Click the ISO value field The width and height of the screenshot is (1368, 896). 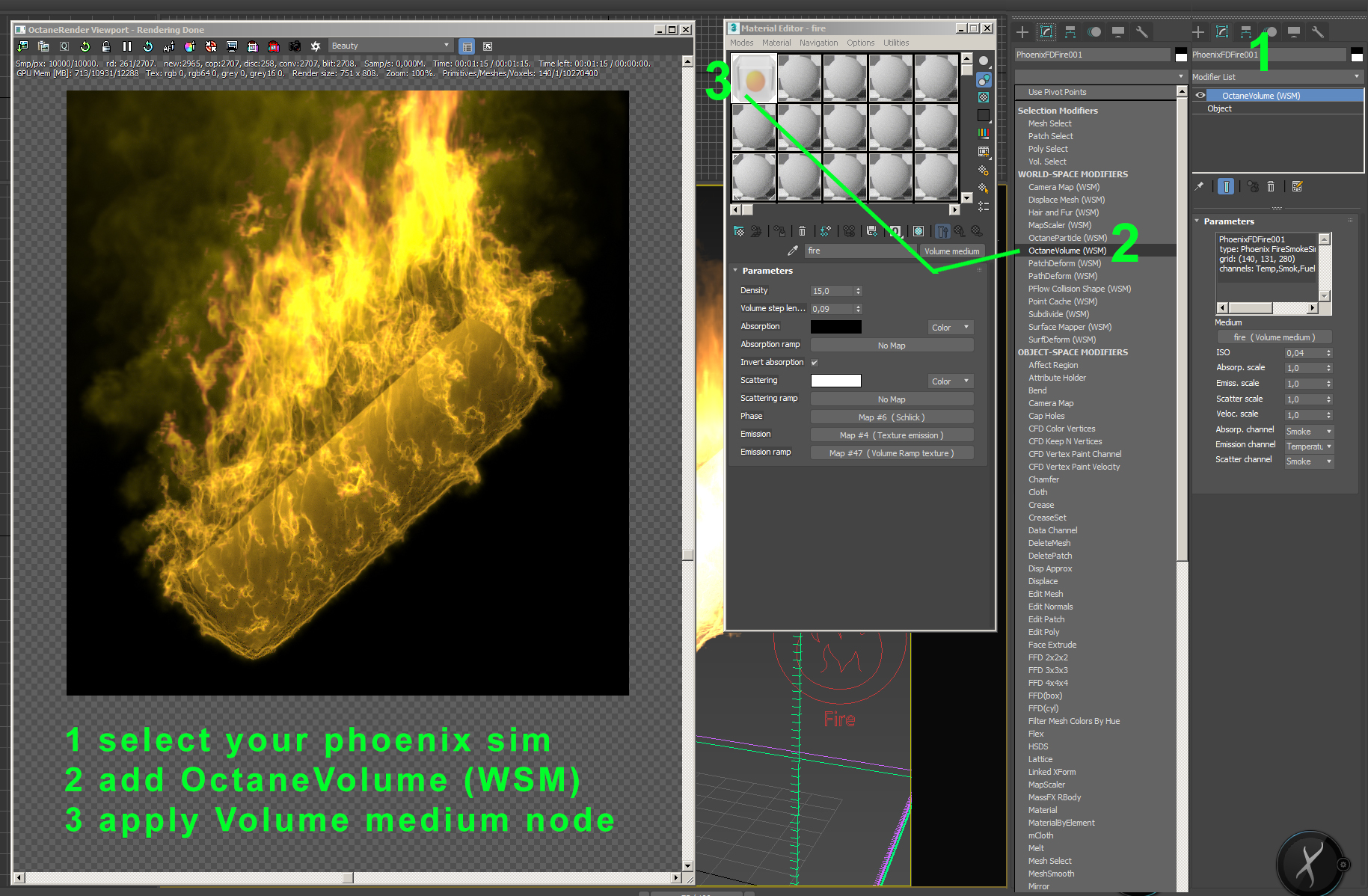[x=1304, y=353]
